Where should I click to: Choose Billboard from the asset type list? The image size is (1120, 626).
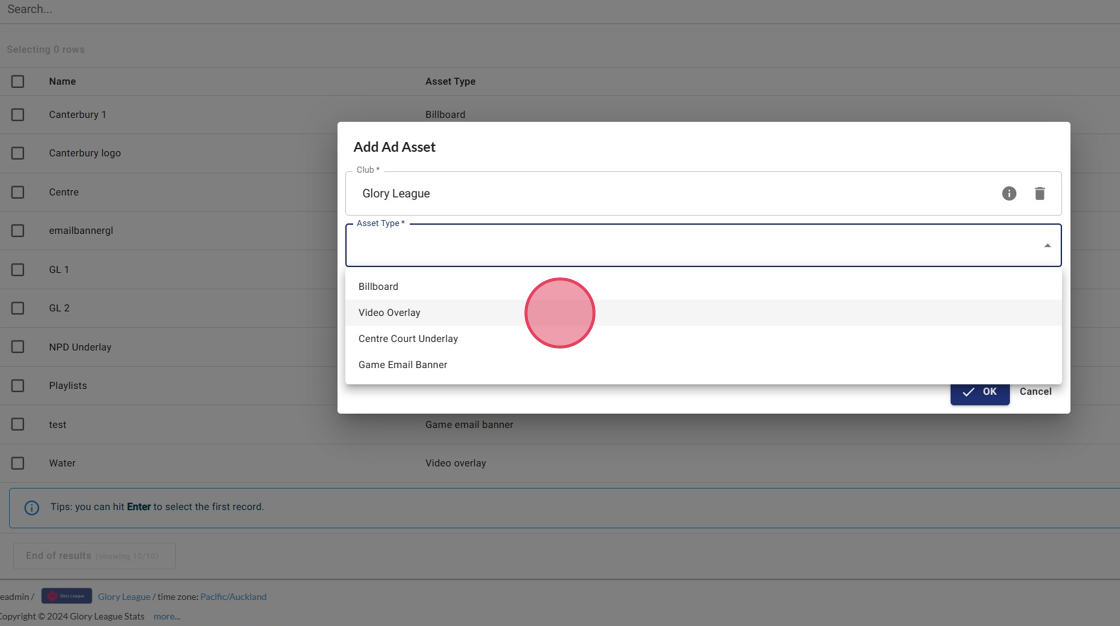coord(379,287)
